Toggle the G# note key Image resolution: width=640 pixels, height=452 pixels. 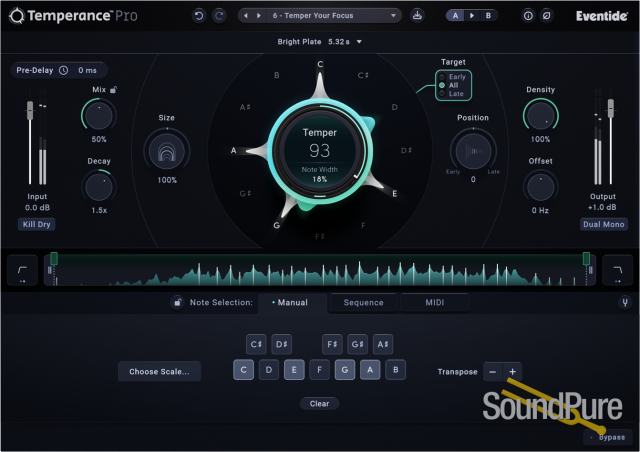click(358, 344)
